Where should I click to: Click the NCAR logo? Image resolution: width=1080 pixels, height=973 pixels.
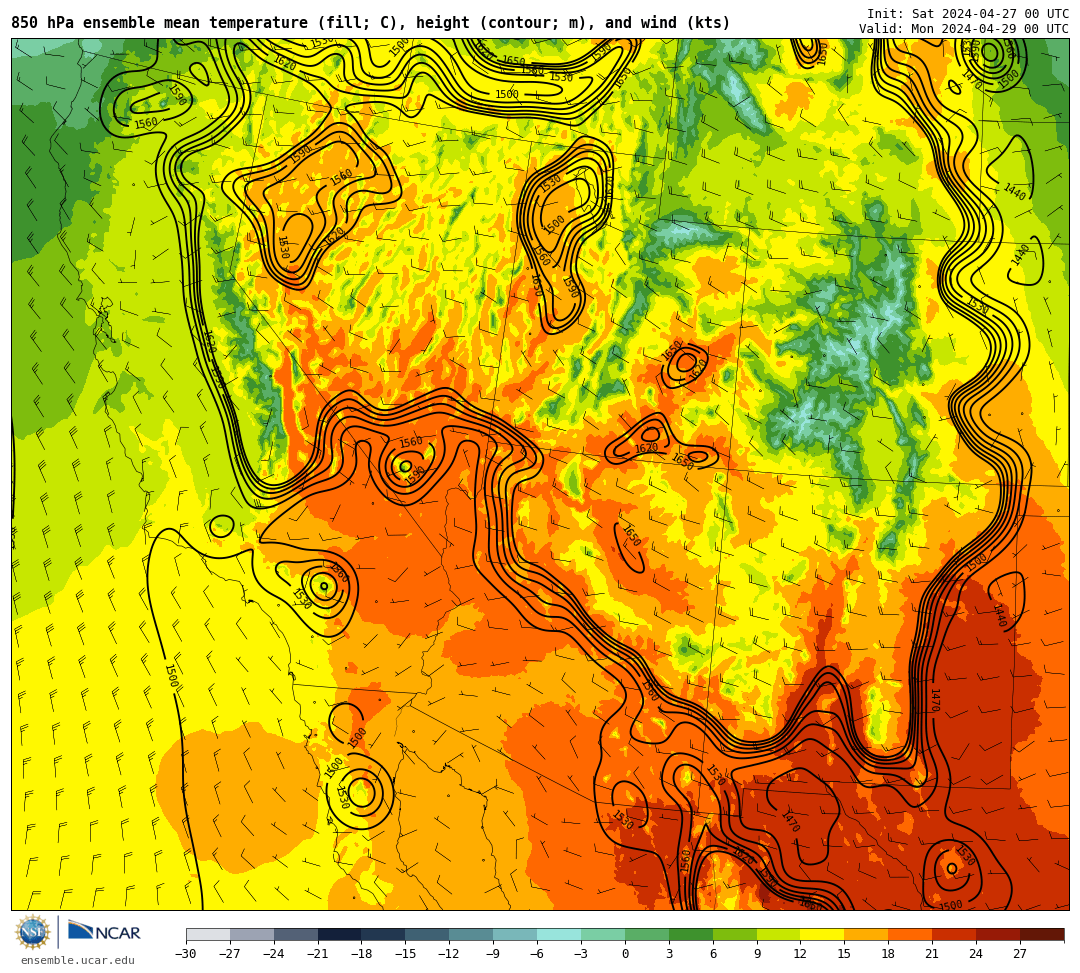[104, 932]
